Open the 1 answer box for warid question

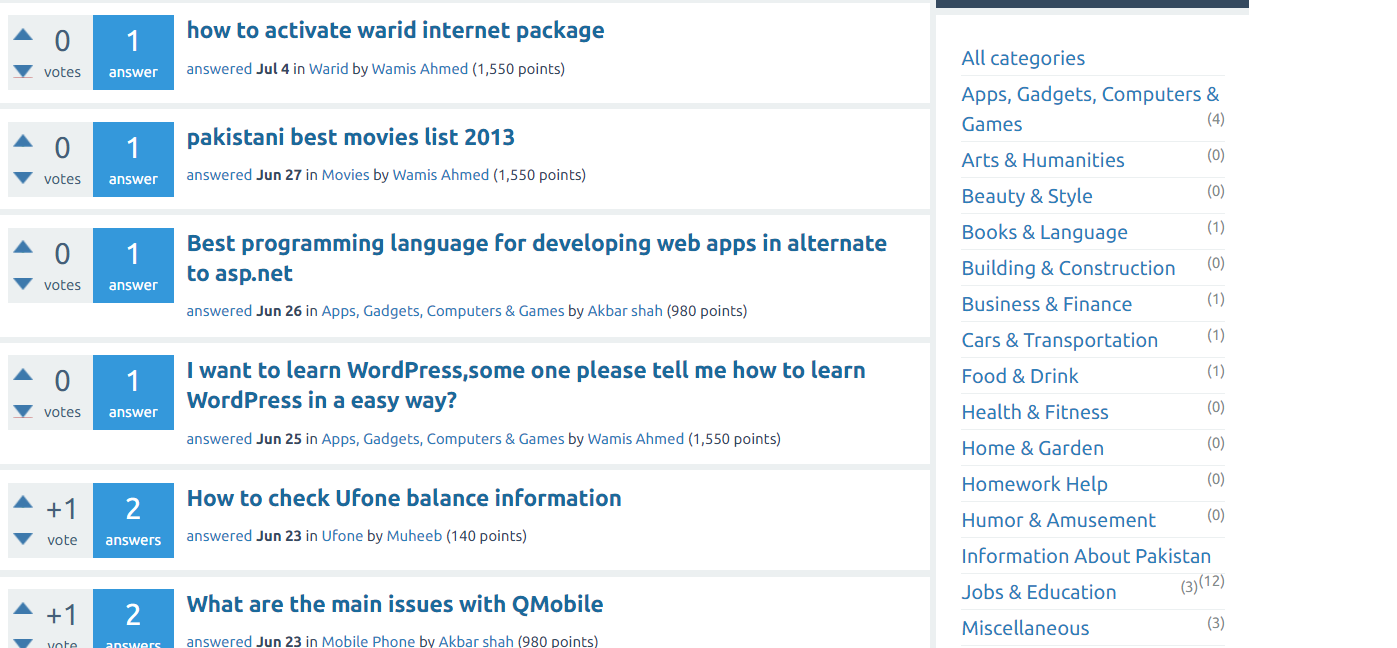[x=133, y=53]
